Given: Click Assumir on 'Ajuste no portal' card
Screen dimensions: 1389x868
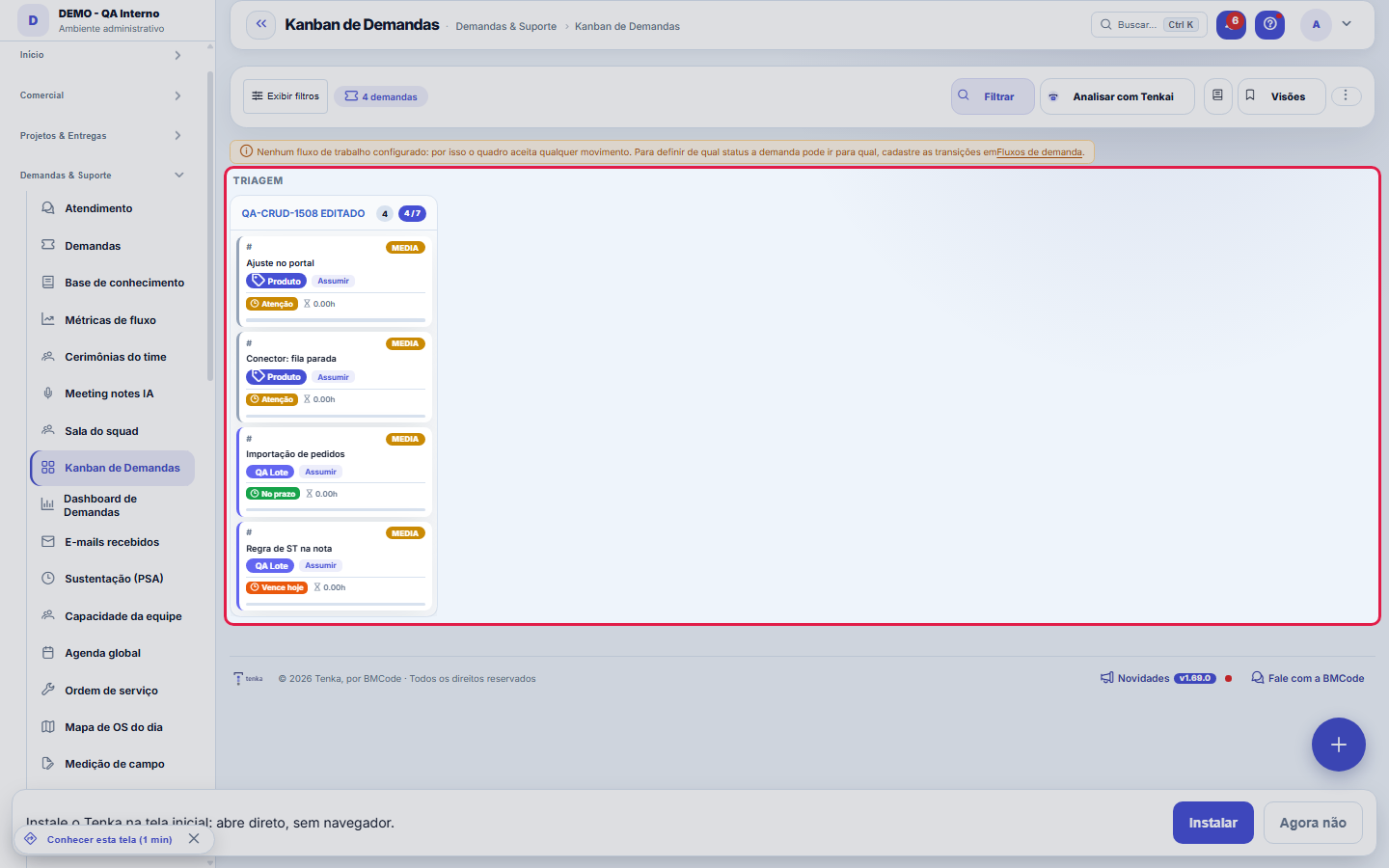Looking at the screenshot, I should (x=334, y=281).
